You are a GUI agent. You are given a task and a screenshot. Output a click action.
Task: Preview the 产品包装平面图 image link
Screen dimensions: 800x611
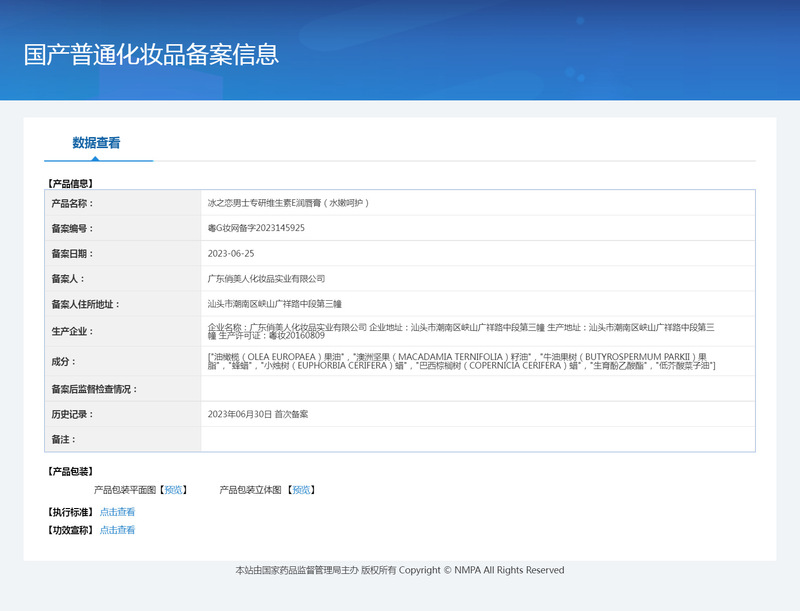coord(173,490)
